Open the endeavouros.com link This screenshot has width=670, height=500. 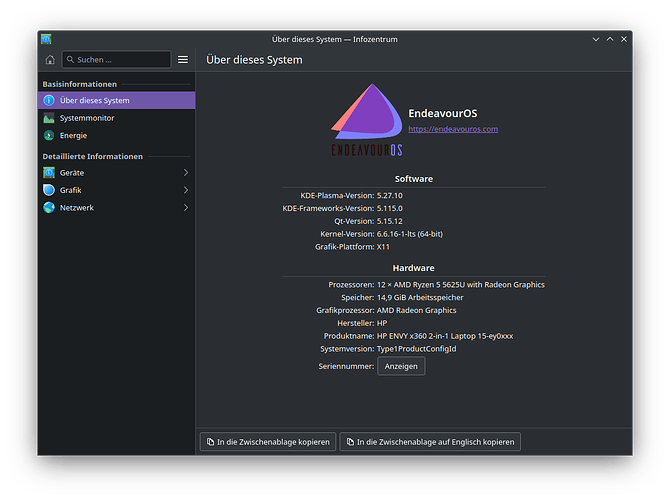pos(453,129)
